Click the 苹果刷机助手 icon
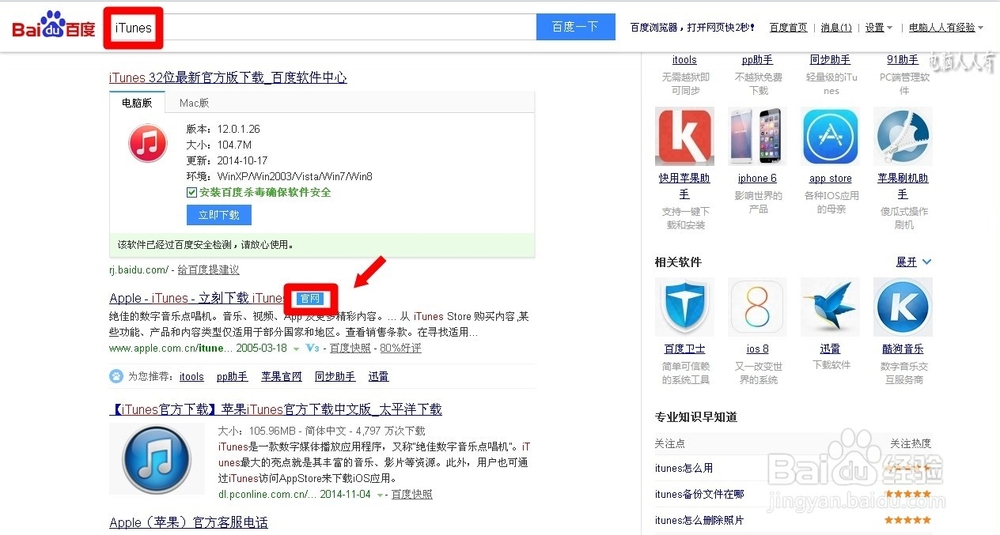This screenshot has height=535, width=1000. [x=902, y=136]
